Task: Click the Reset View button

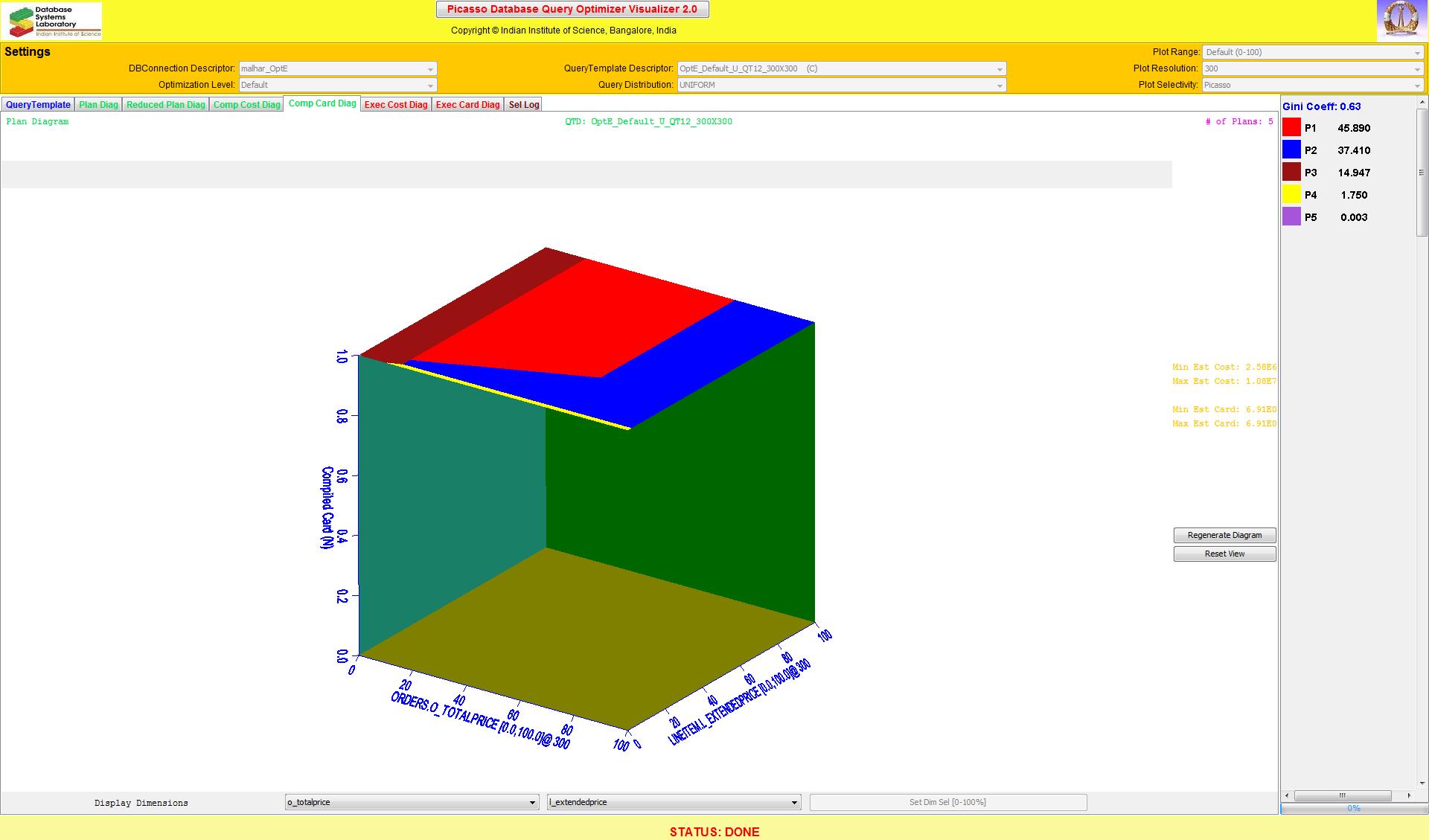Action: click(1224, 554)
